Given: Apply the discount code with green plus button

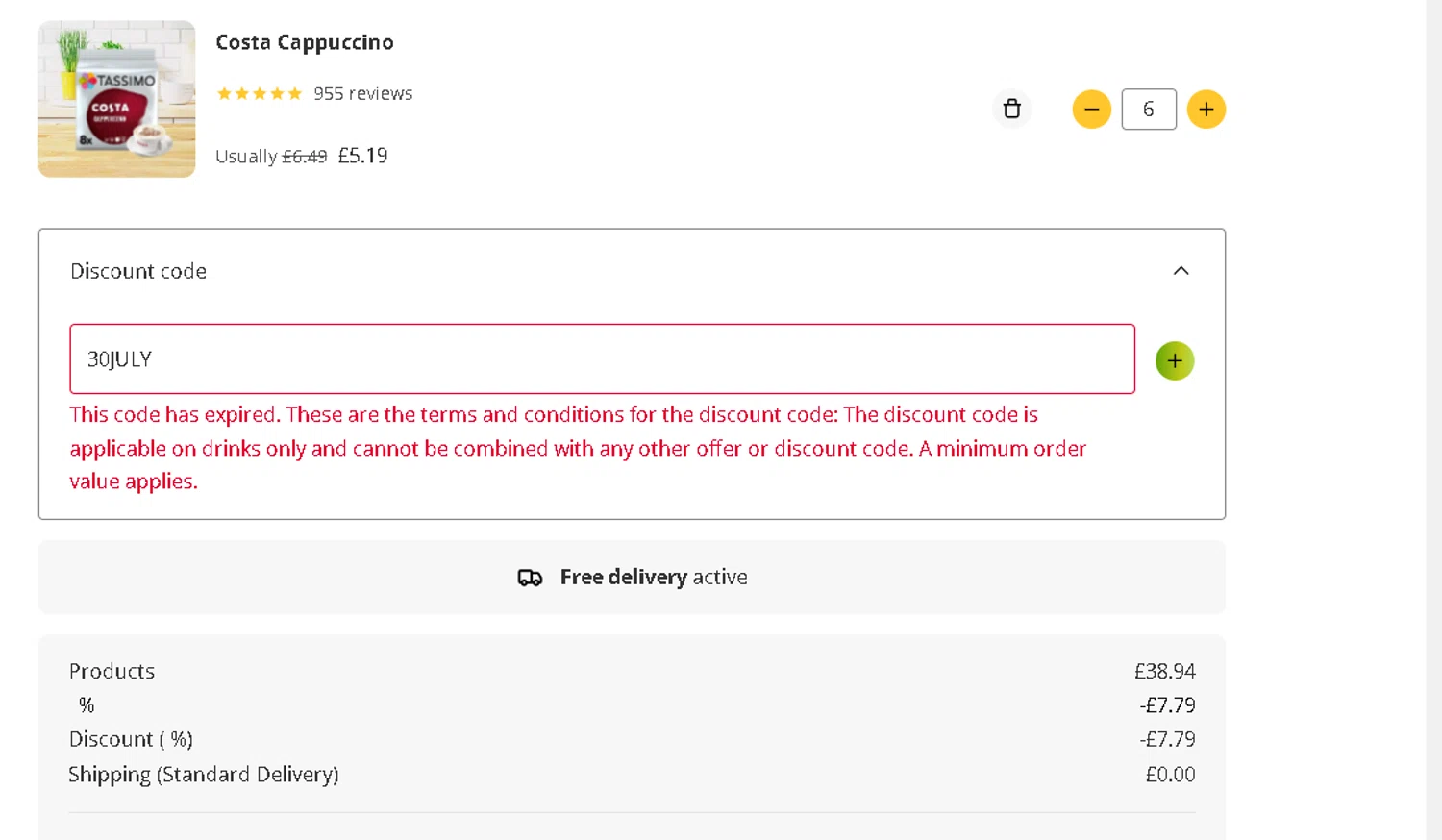Looking at the screenshot, I should tap(1174, 361).
